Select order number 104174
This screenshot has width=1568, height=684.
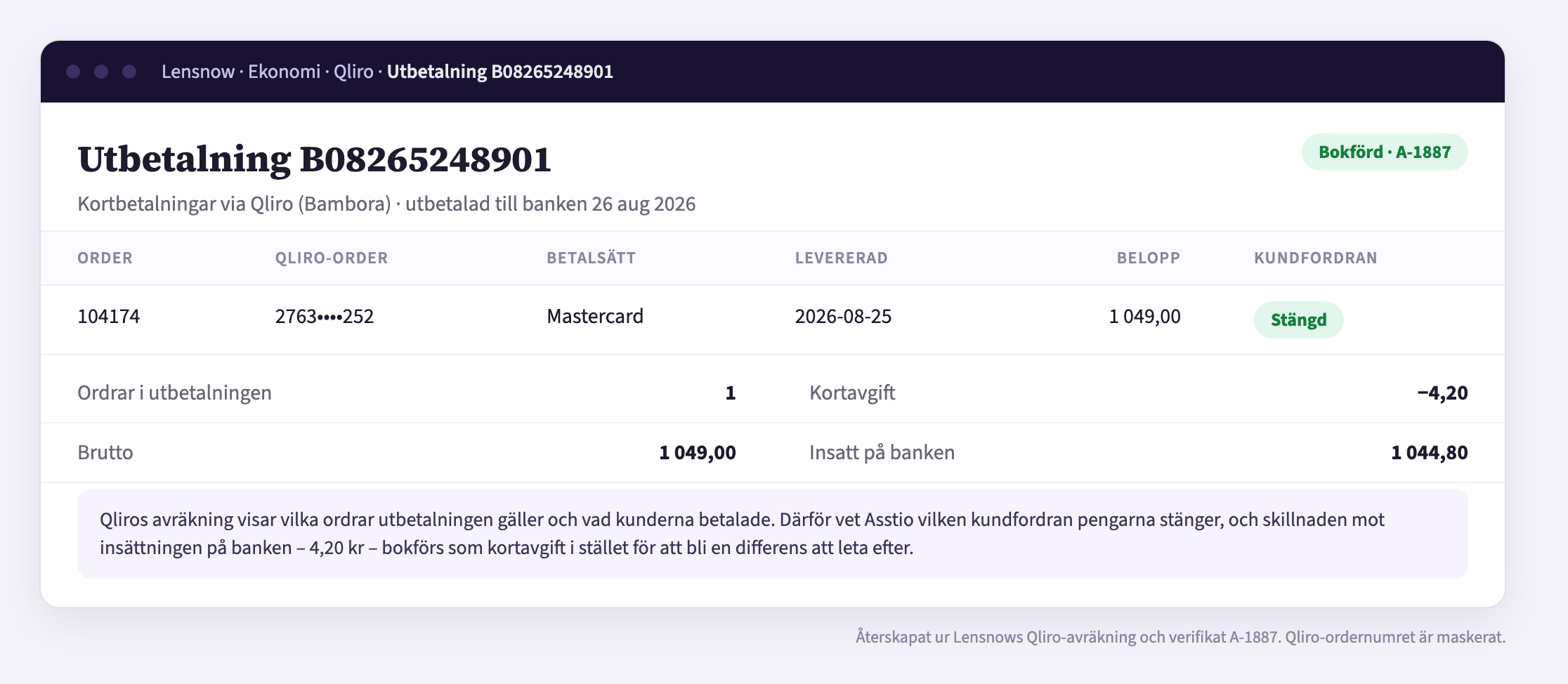[108, 316]
